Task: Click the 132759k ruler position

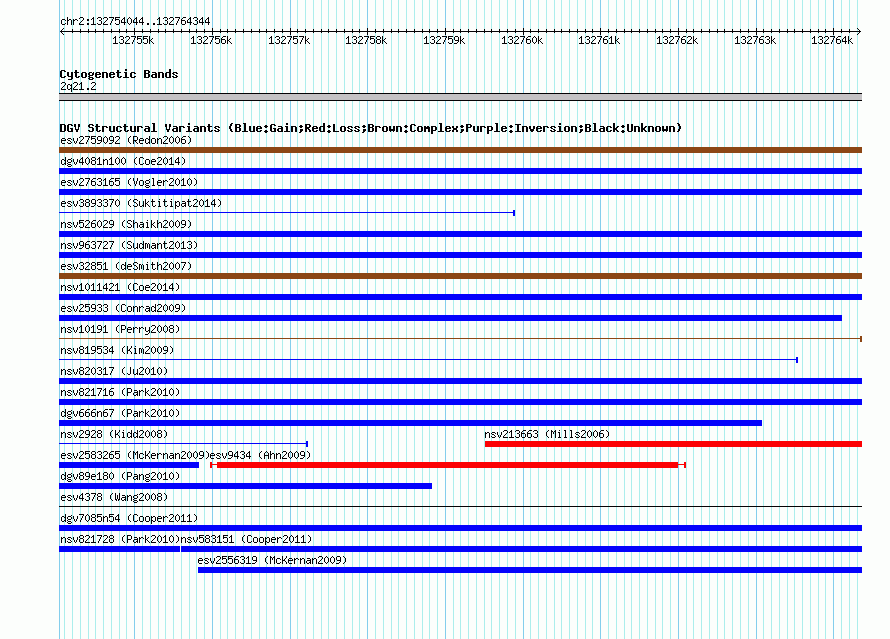Action: click(444, 40)
